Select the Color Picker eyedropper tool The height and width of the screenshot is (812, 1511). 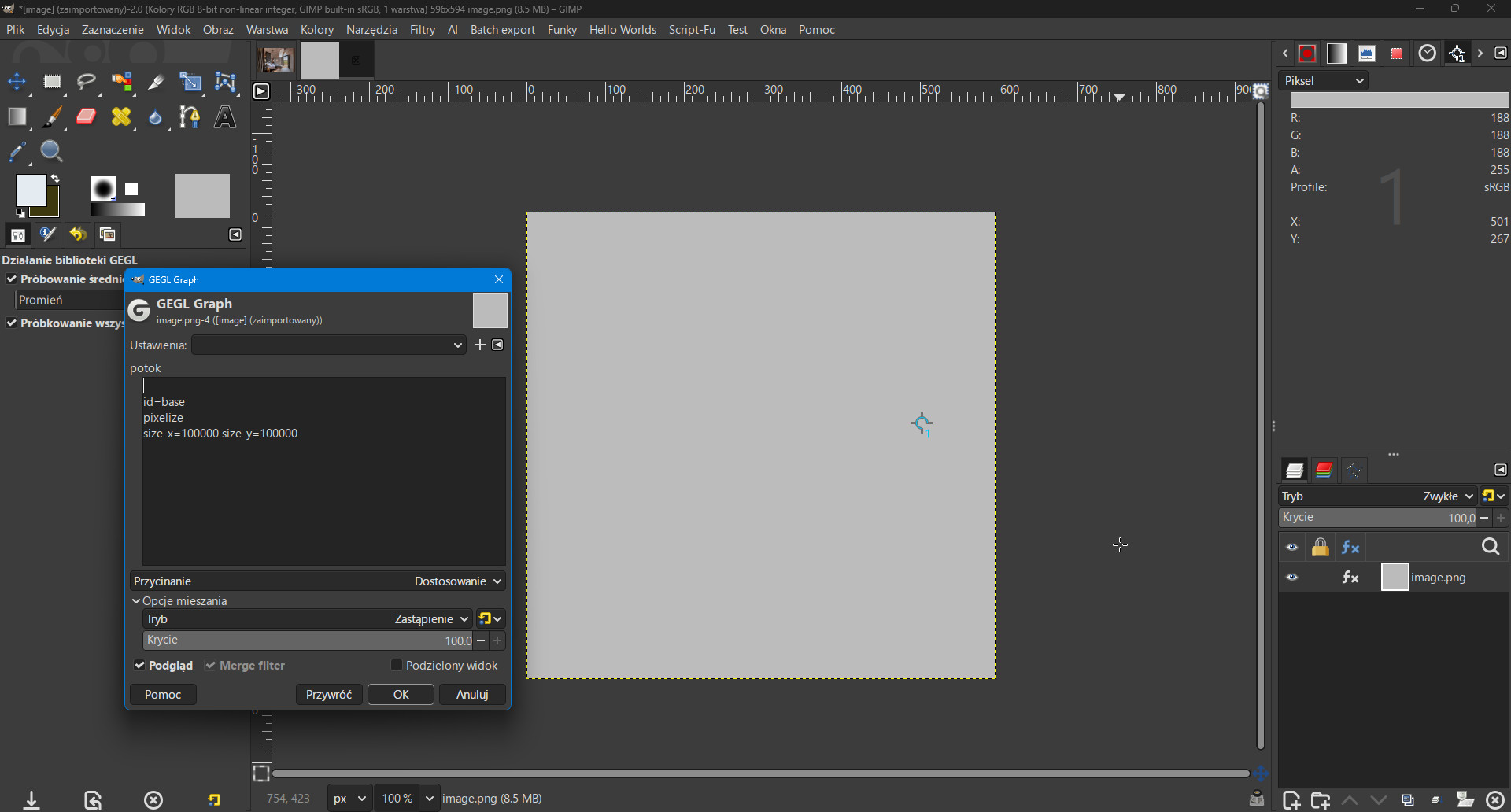[x=17, y=151]
